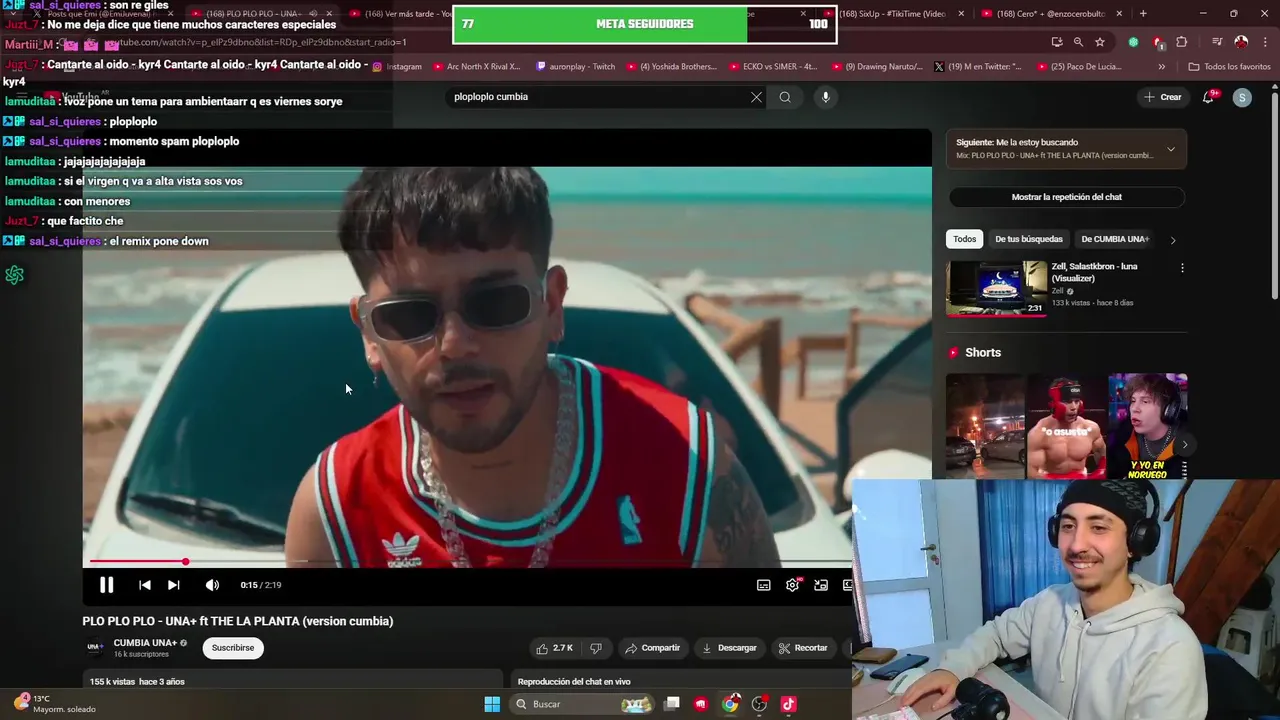Open the Drawing Naruto bookmark

pos(877,67)
